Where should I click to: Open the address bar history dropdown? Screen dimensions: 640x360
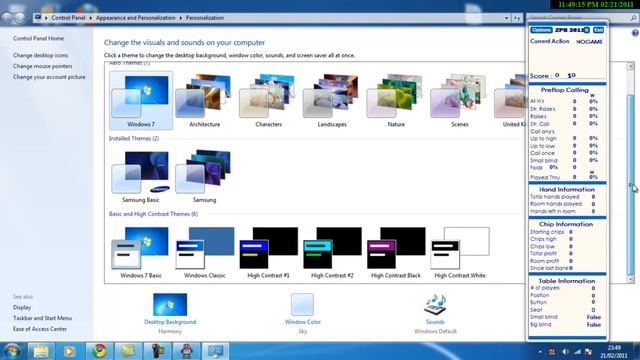click(507, 18)
